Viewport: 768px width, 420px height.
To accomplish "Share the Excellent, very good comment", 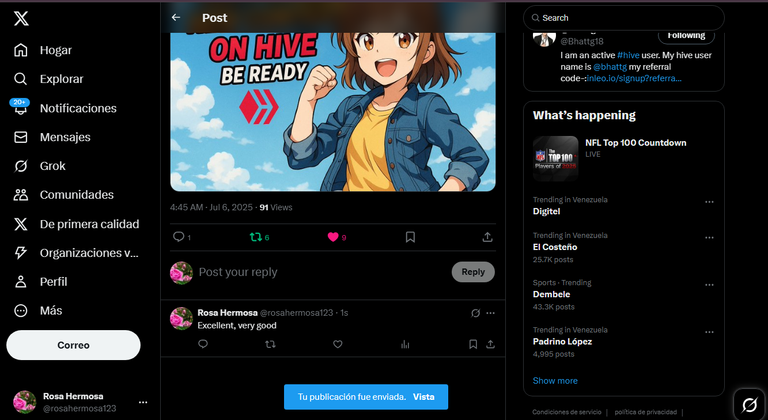I will [x=490, y=344].
